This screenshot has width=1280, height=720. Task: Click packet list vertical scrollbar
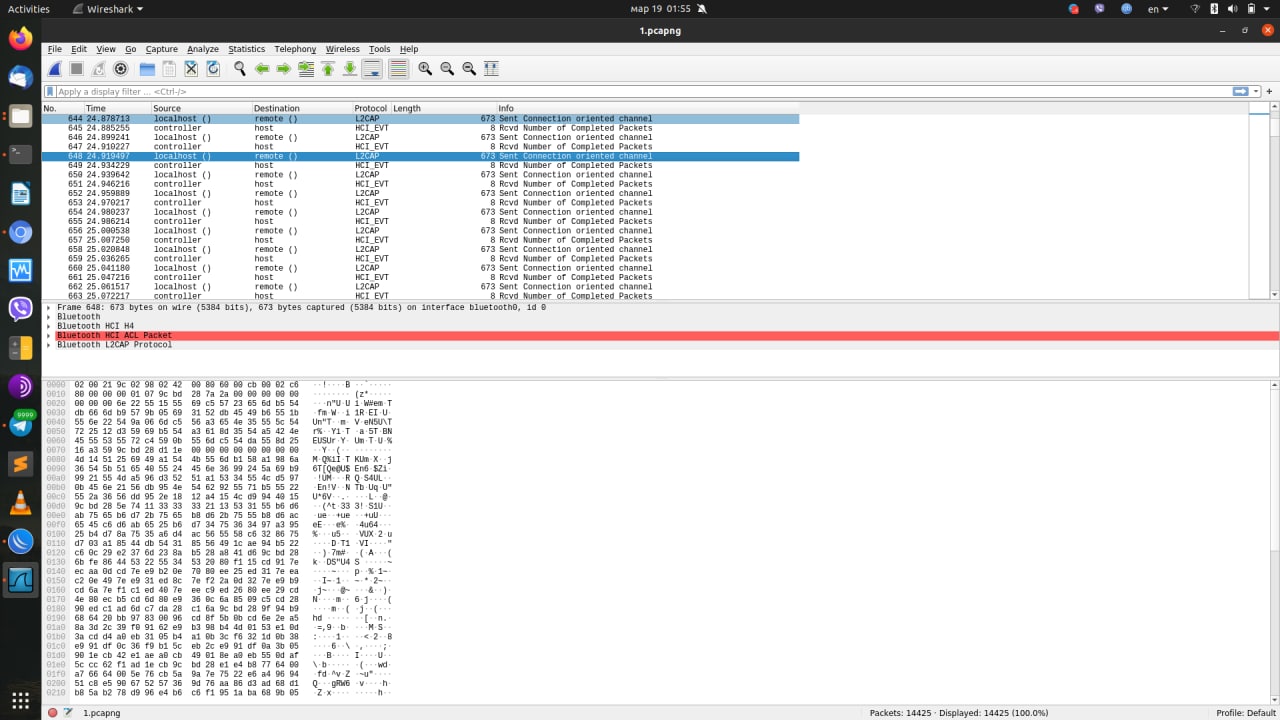[1273, 206]
